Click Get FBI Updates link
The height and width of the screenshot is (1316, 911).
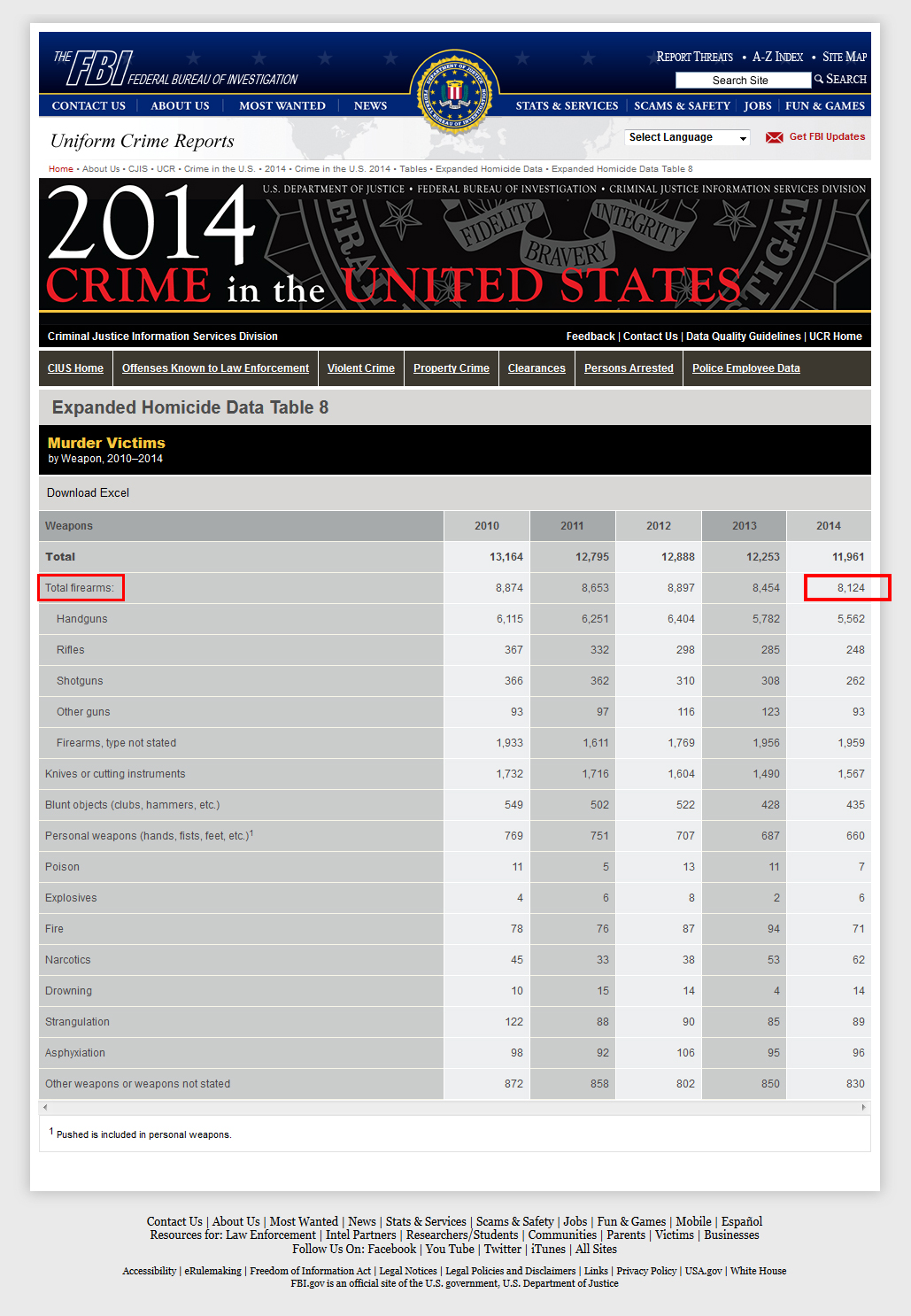[827, 137]
